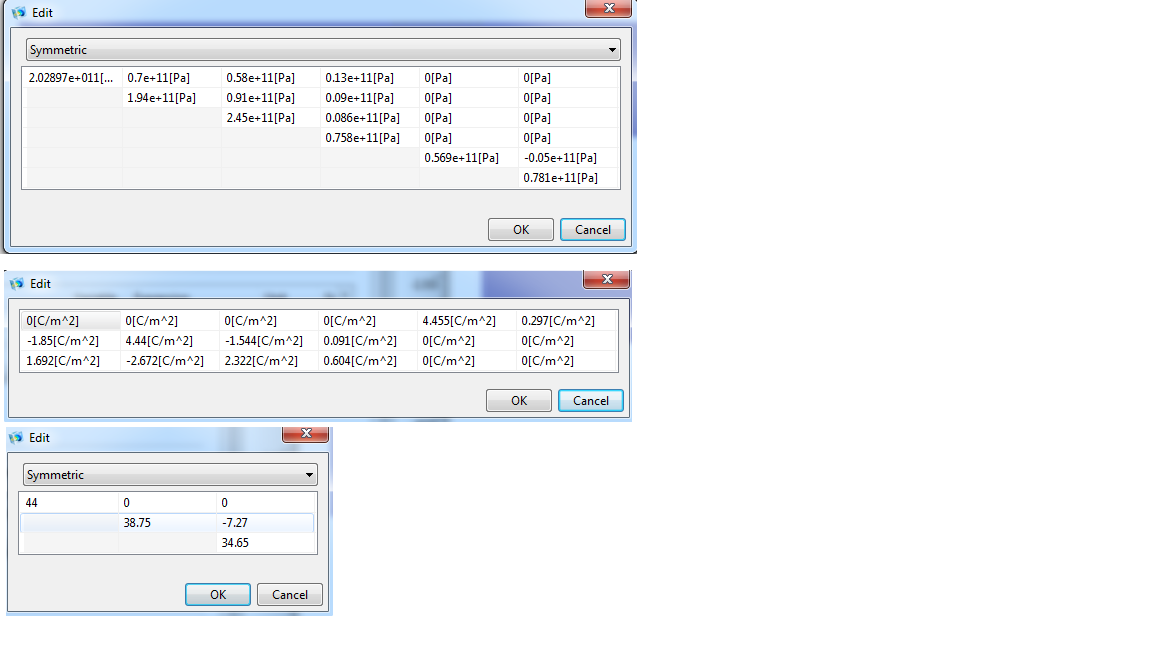The width and height of the screenshot is (1152, 648).
Task: Select the -7.27 permittivity cell
Action: (264, 523)
